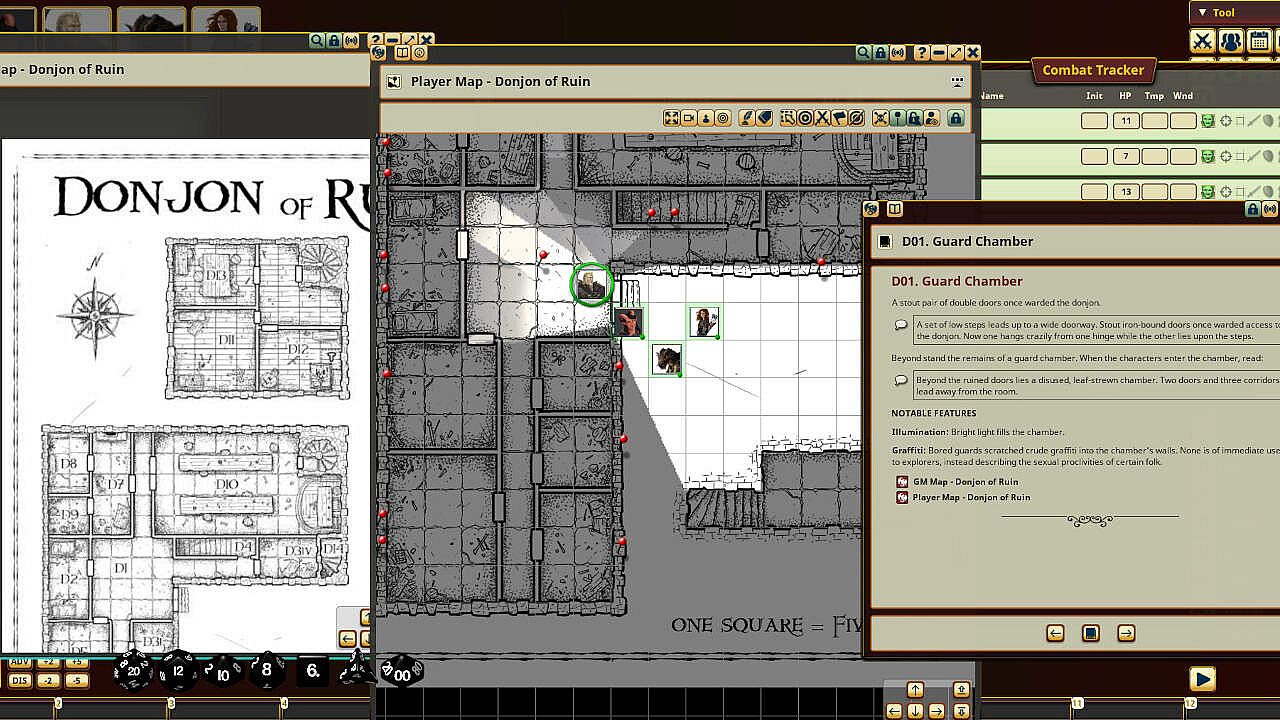Open the Calendar tool icon

pyautogui.click(x=1259, y=41)
